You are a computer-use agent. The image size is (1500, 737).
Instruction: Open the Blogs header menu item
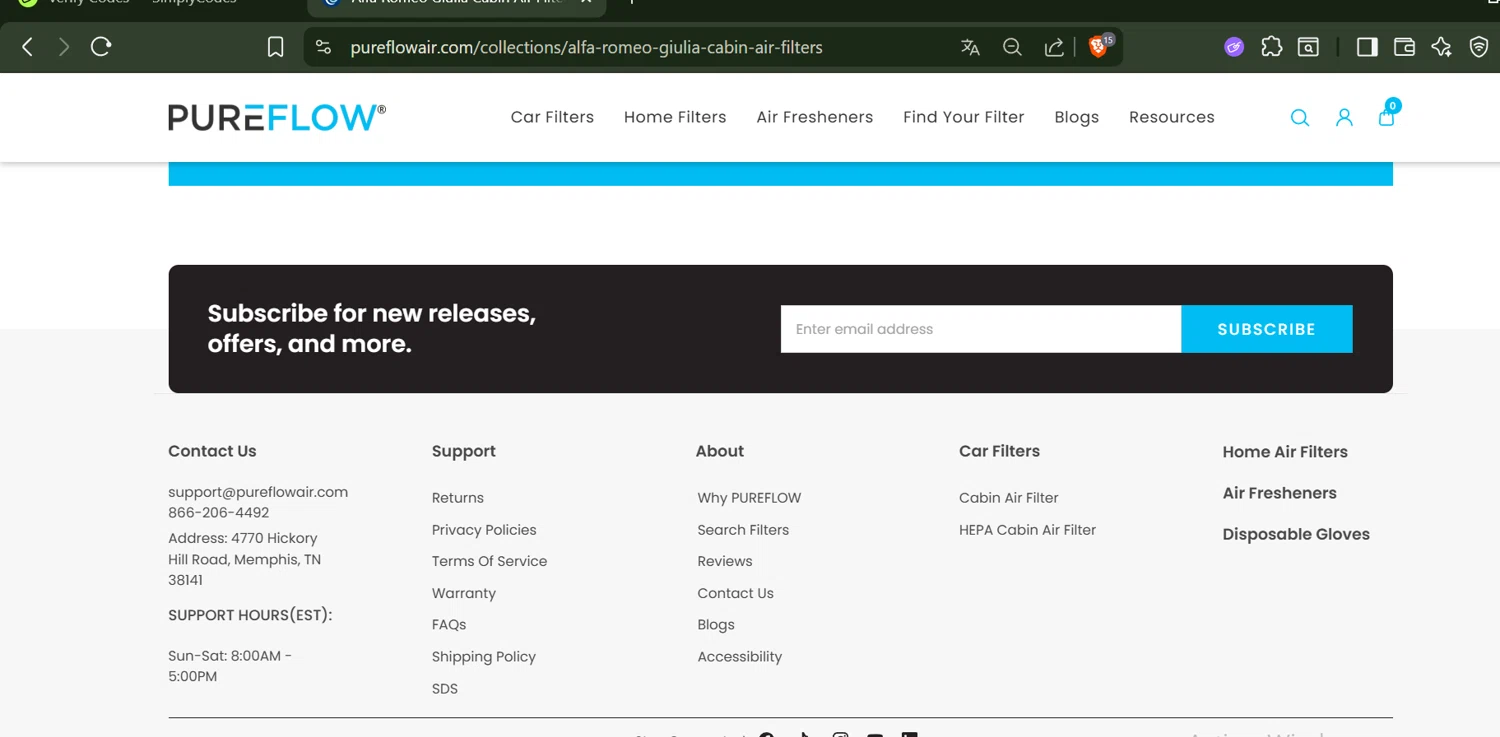tap(1077, 117)
